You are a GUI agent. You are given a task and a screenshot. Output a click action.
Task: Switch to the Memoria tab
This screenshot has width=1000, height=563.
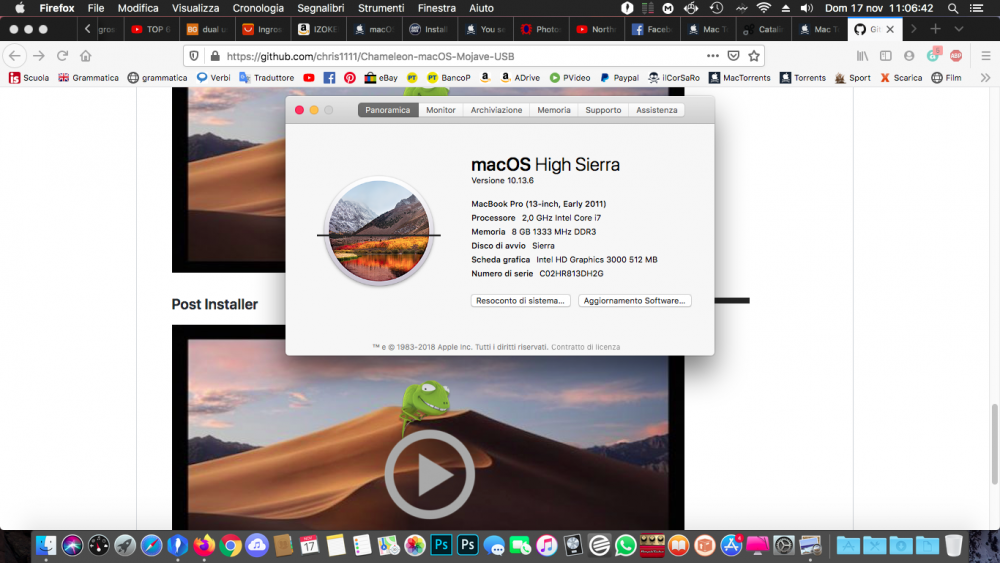[554, 110]
